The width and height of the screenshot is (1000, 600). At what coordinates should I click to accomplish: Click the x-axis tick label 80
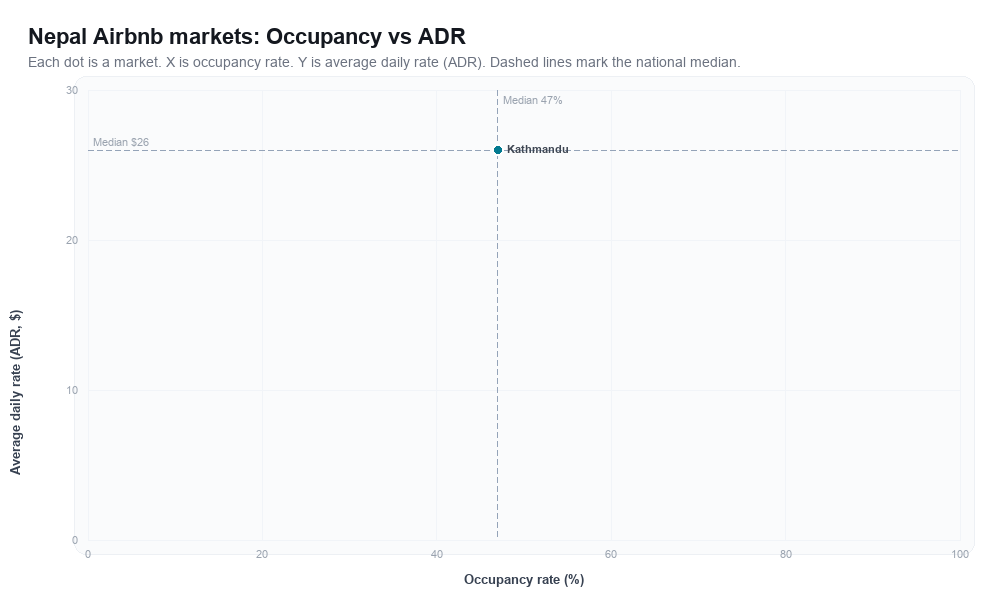(x=786, y=555)
